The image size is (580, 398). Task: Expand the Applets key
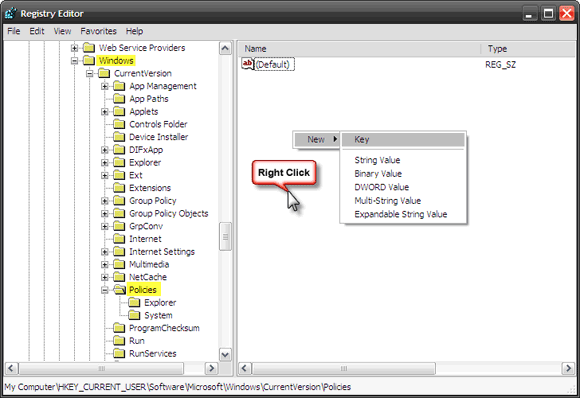coord(105,112)
